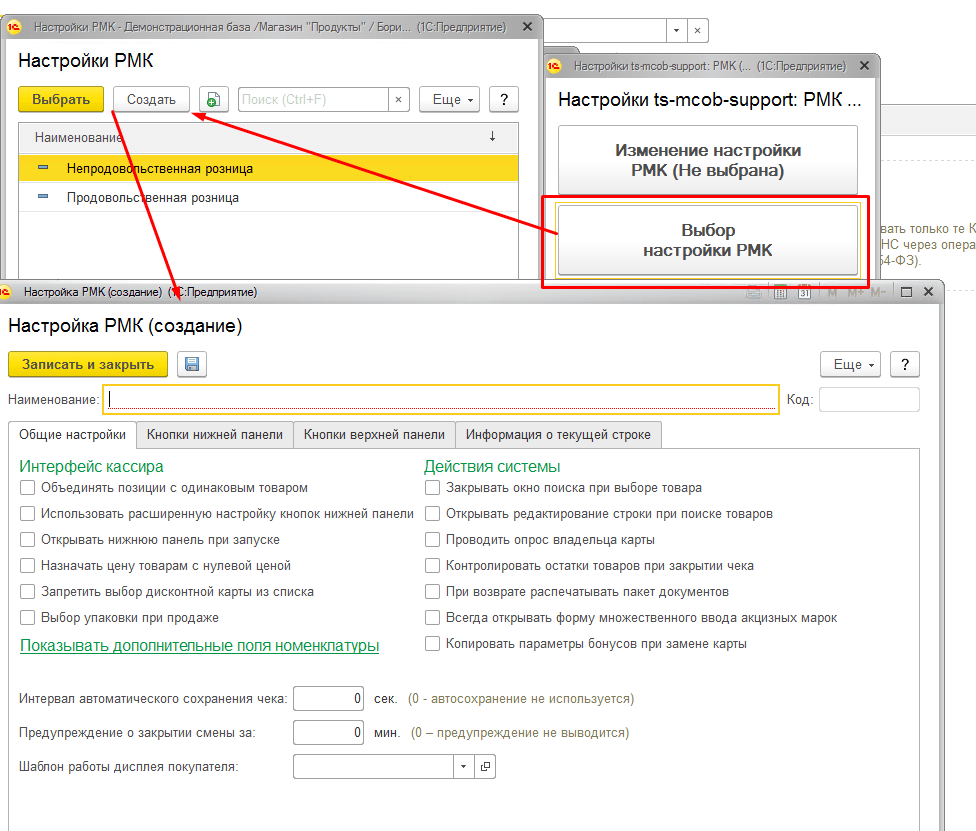Select the Продовольственная розница row
976x831 pixels.
point(153,198)
